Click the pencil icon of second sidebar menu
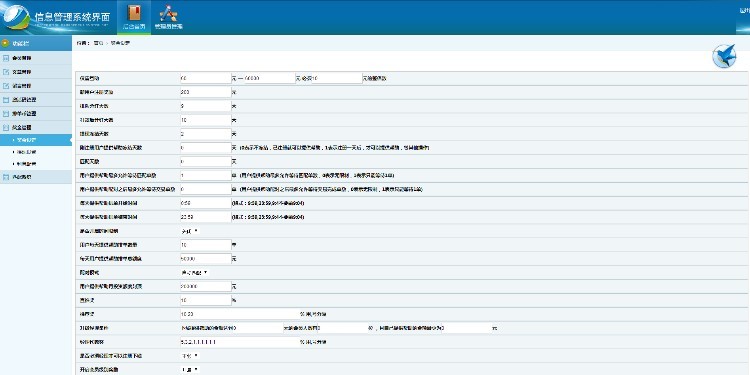The width and height of the screenshot is (750, 375). tap(6, 72)
